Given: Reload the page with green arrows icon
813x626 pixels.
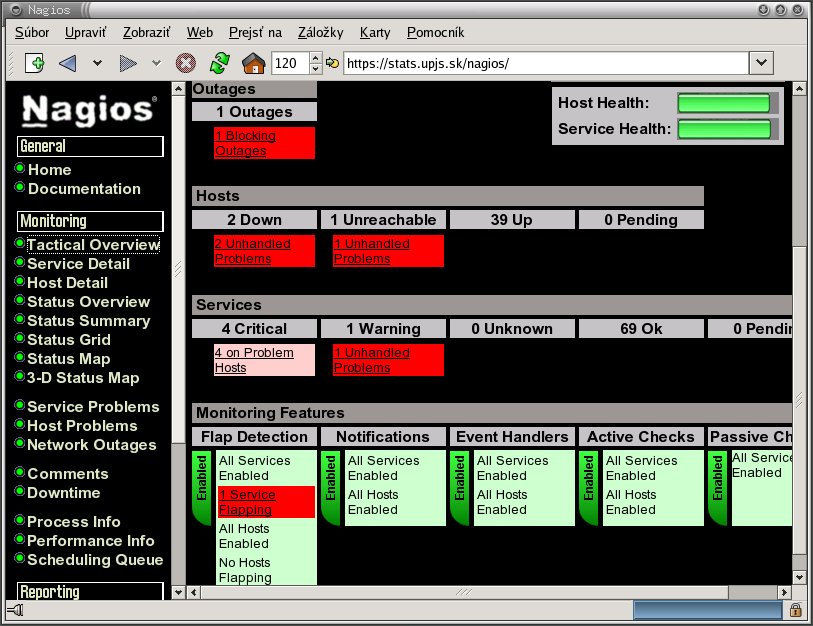Looking at the screenshot, I should pyautogui.click(x=220, y=63).
